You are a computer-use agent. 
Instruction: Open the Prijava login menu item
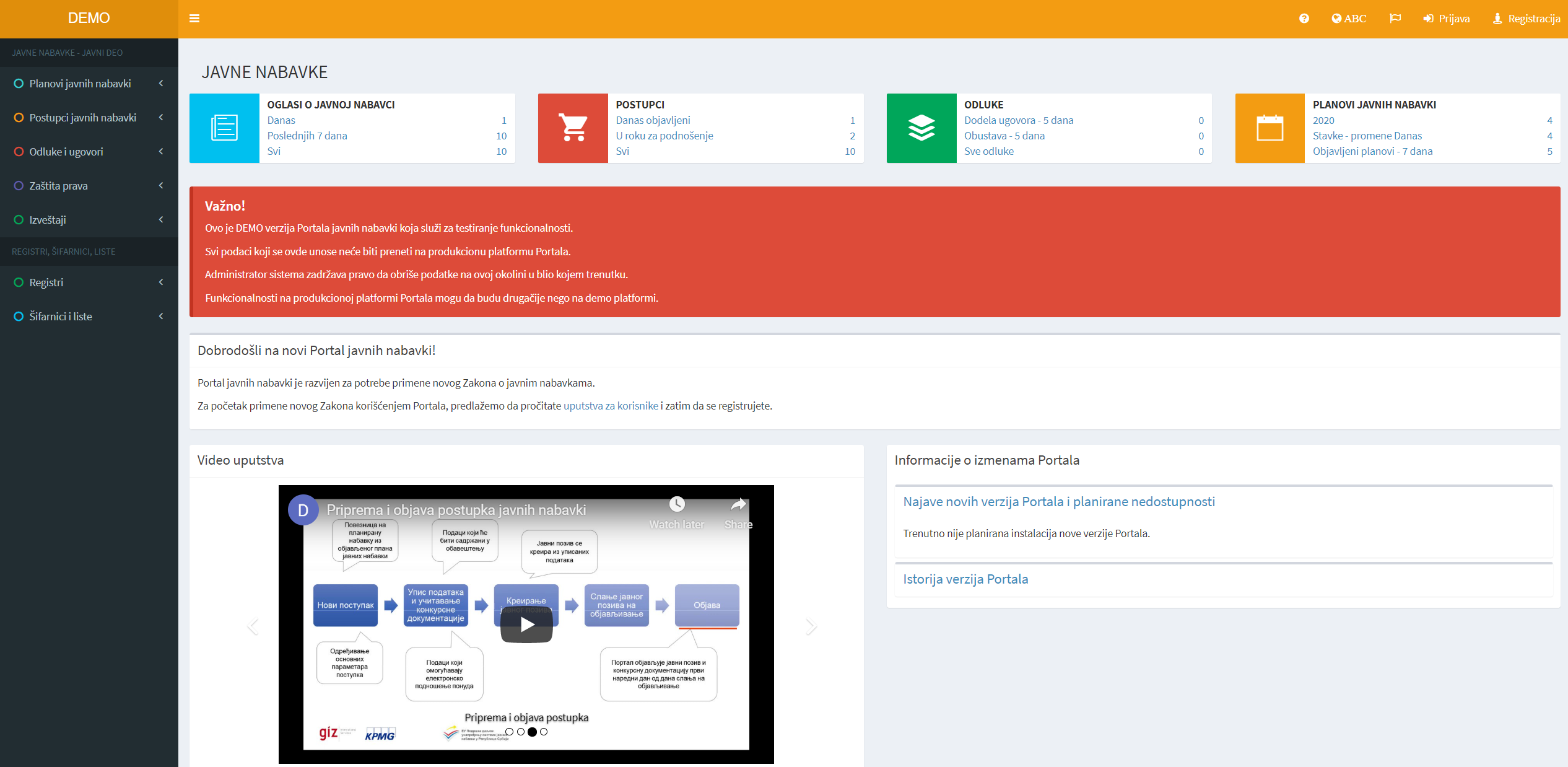click(x=1447, y=19)
